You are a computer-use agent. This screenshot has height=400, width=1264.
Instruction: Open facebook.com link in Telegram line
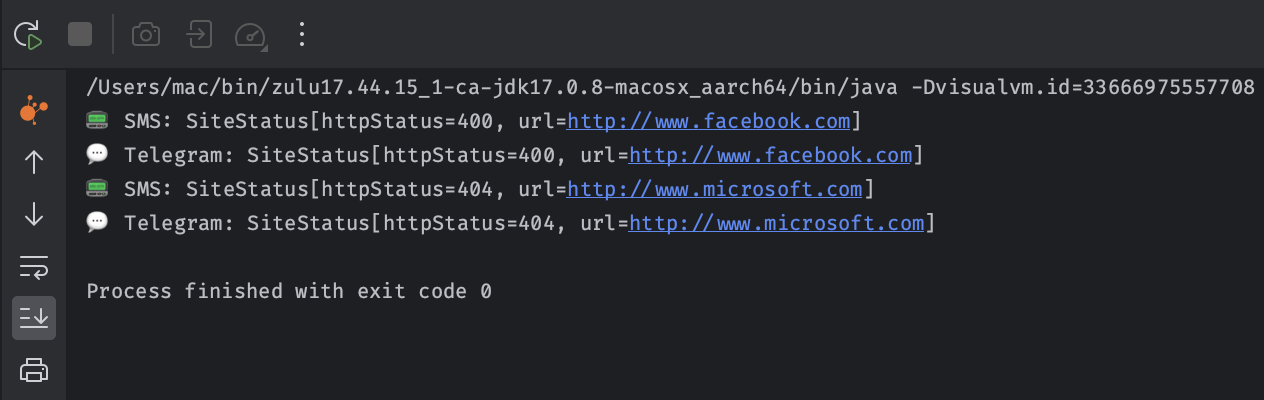(x=771, y=156)
